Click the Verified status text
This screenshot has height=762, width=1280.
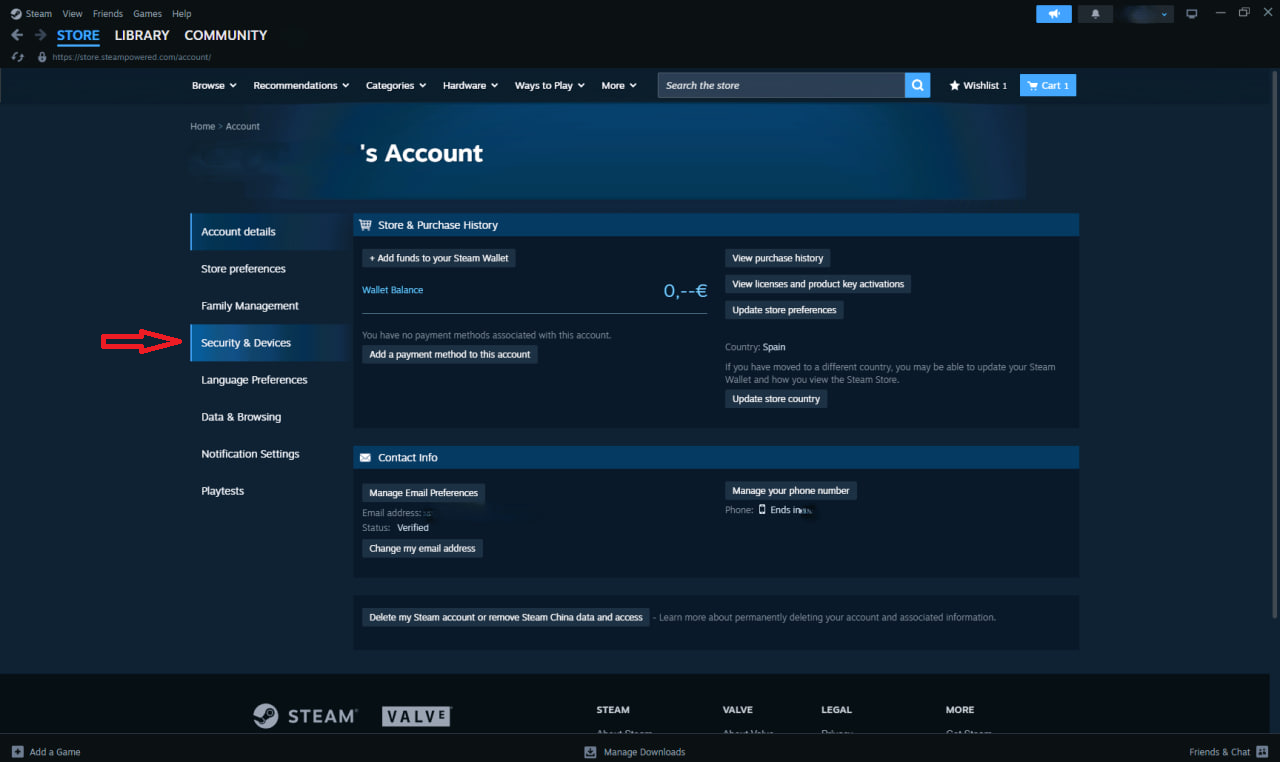[x=413, y=528]
